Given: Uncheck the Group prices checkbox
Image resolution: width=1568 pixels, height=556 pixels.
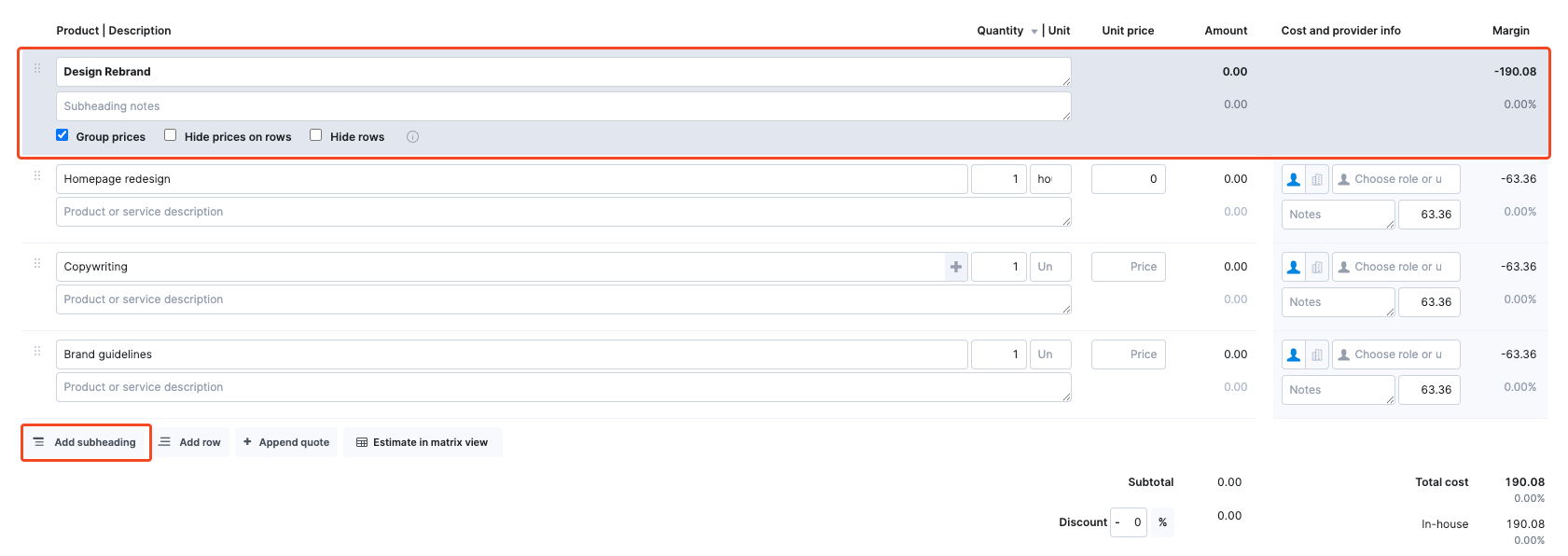Looking at the screenshot, I should click(62, 135).
